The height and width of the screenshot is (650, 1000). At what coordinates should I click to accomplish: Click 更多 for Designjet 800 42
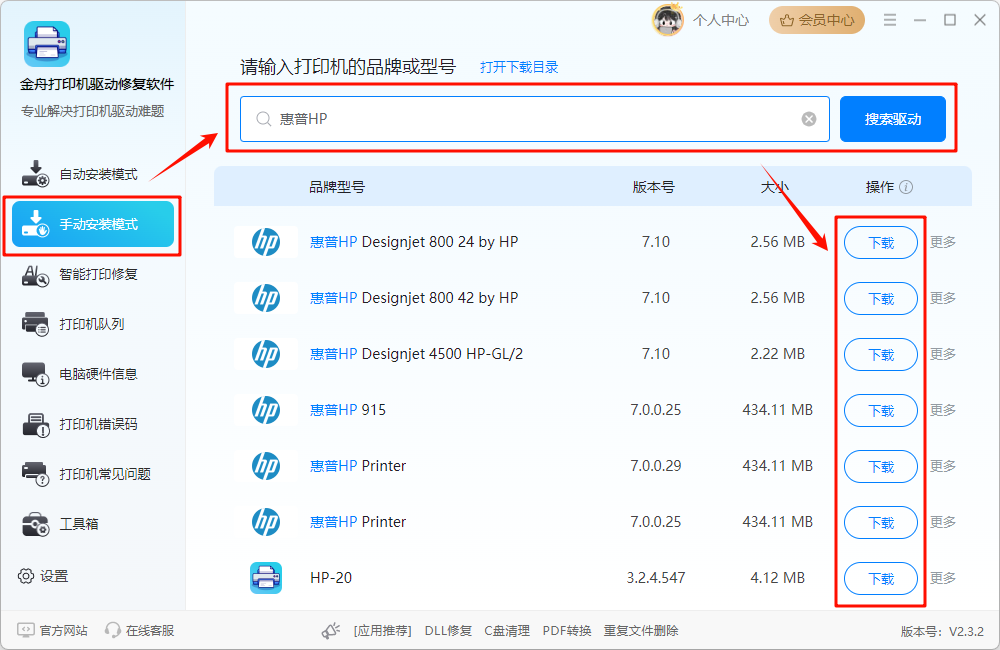[943, 298]
